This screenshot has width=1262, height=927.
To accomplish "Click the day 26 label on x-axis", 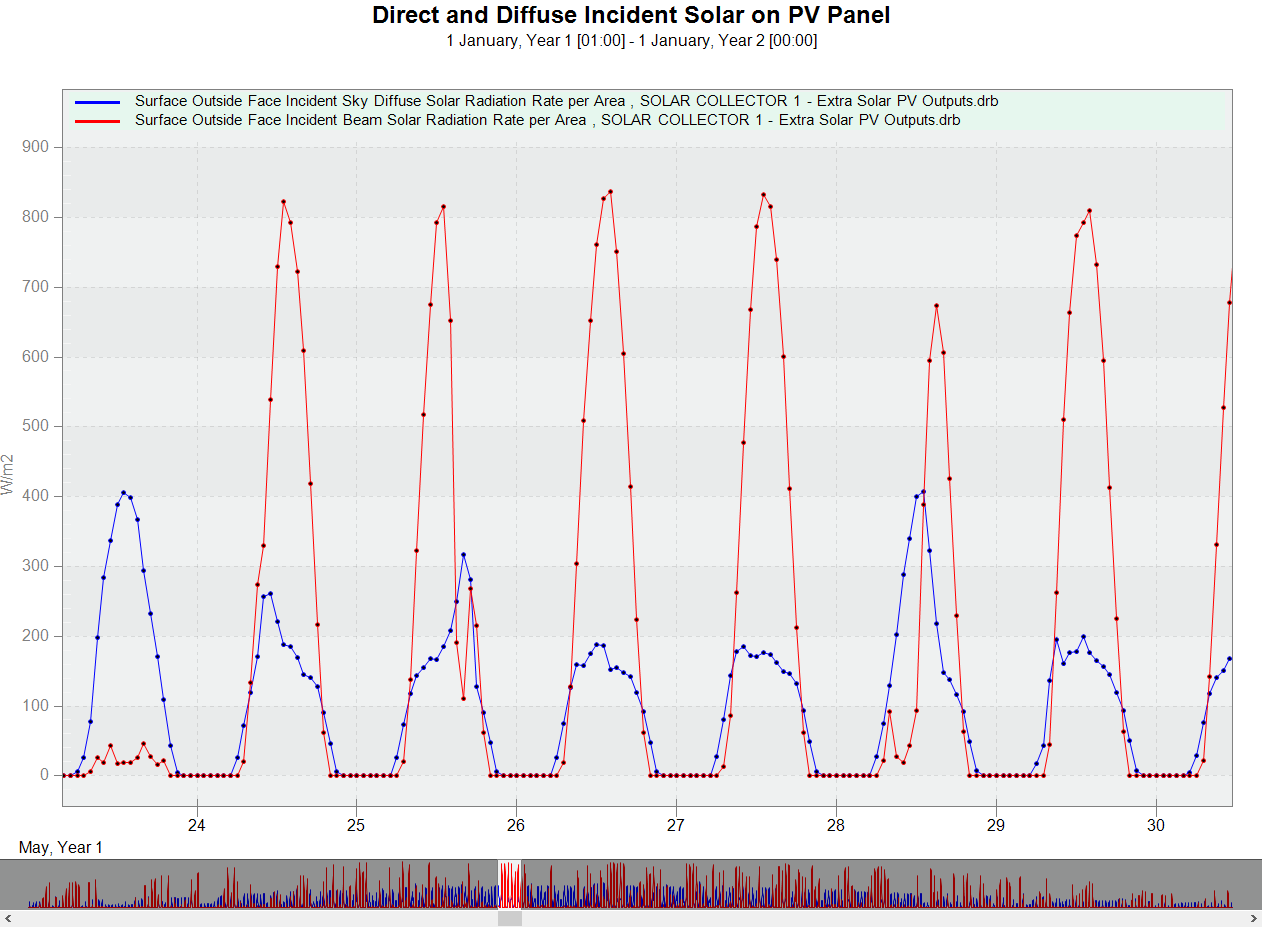I will (x=516, y=825).
